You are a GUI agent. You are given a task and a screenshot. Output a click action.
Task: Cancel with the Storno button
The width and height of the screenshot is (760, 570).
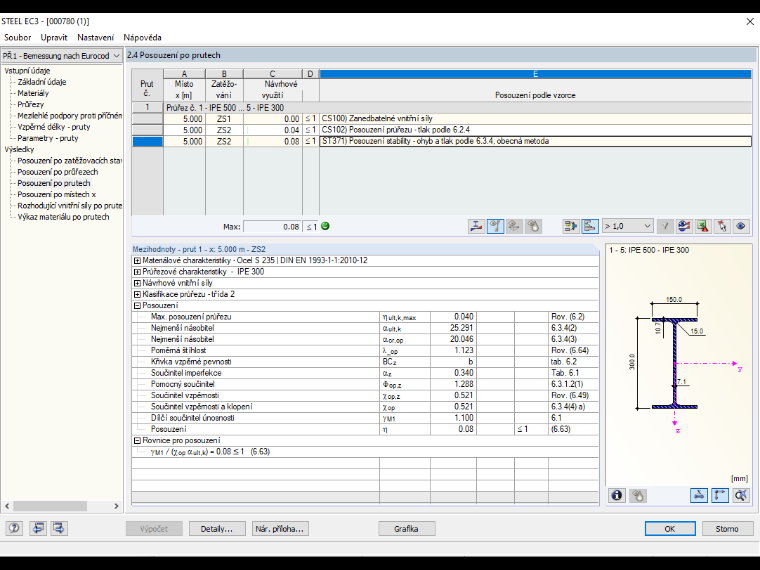pyautogui.click(x=727, y=529)
